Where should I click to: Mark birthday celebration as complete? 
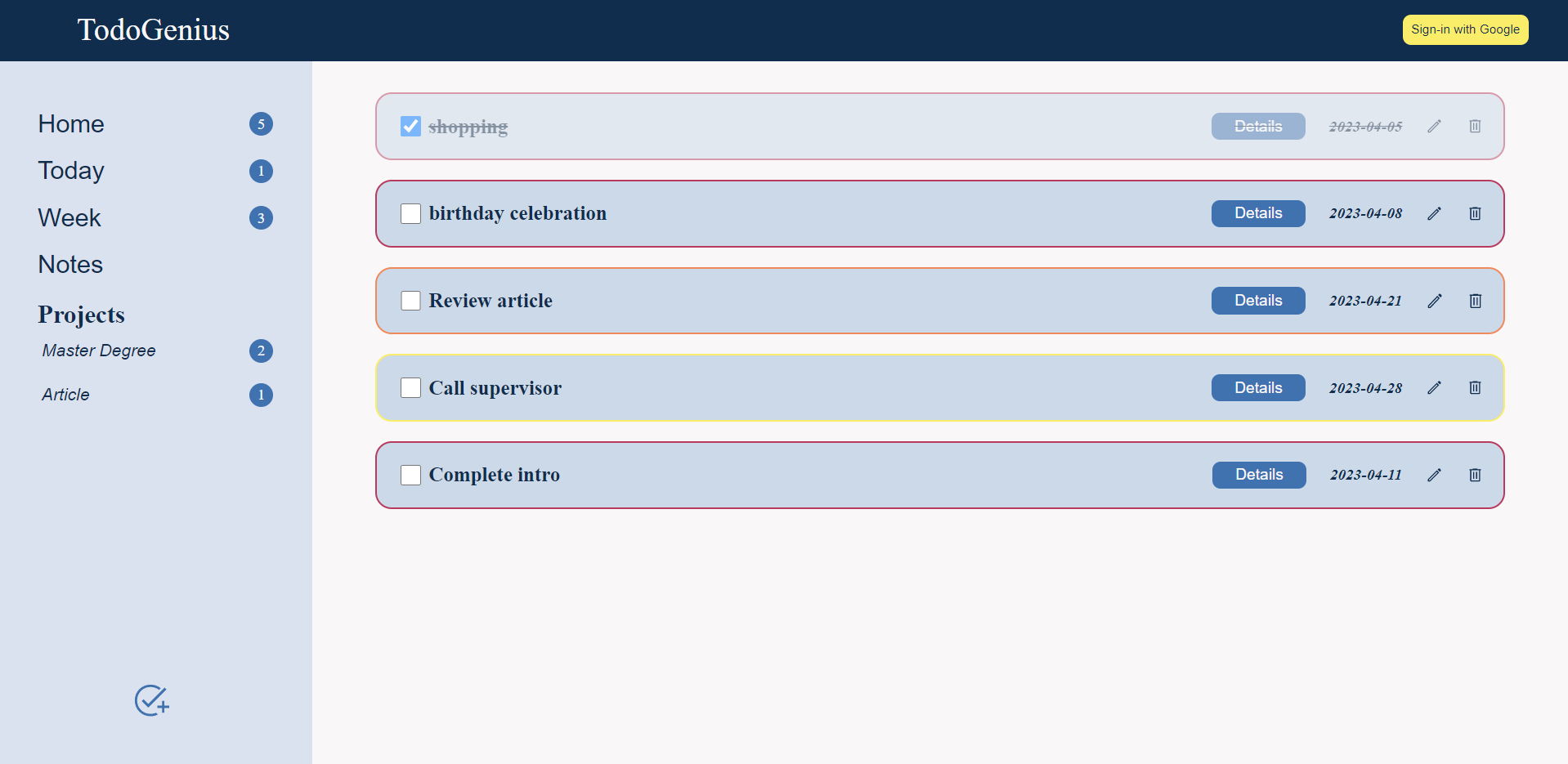410,213
